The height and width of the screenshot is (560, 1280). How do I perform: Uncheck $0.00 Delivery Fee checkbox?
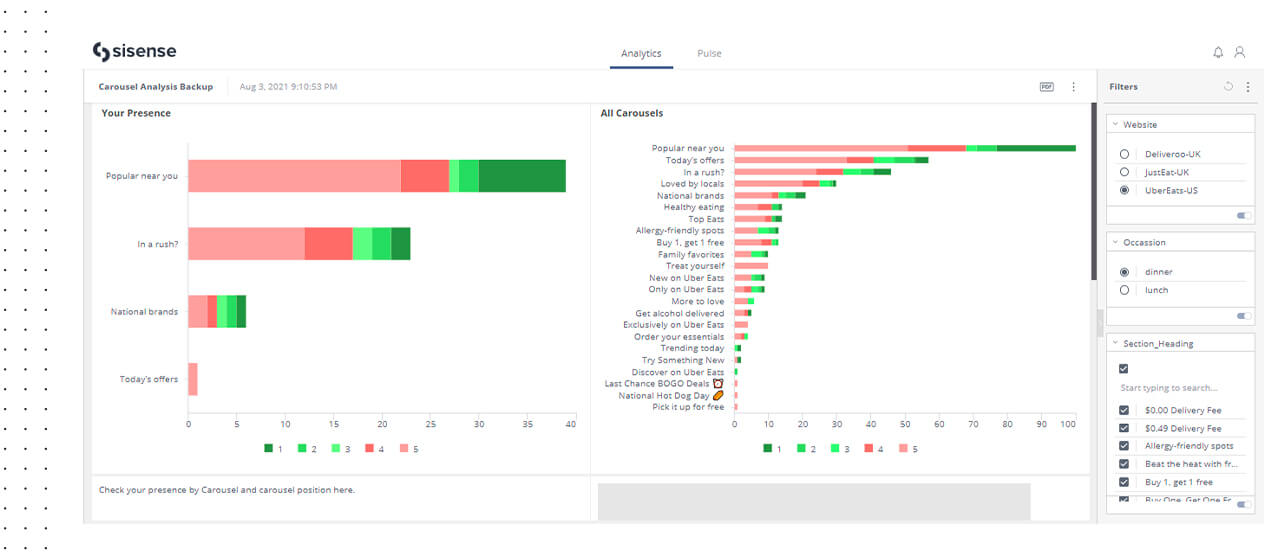[1124, 410]
